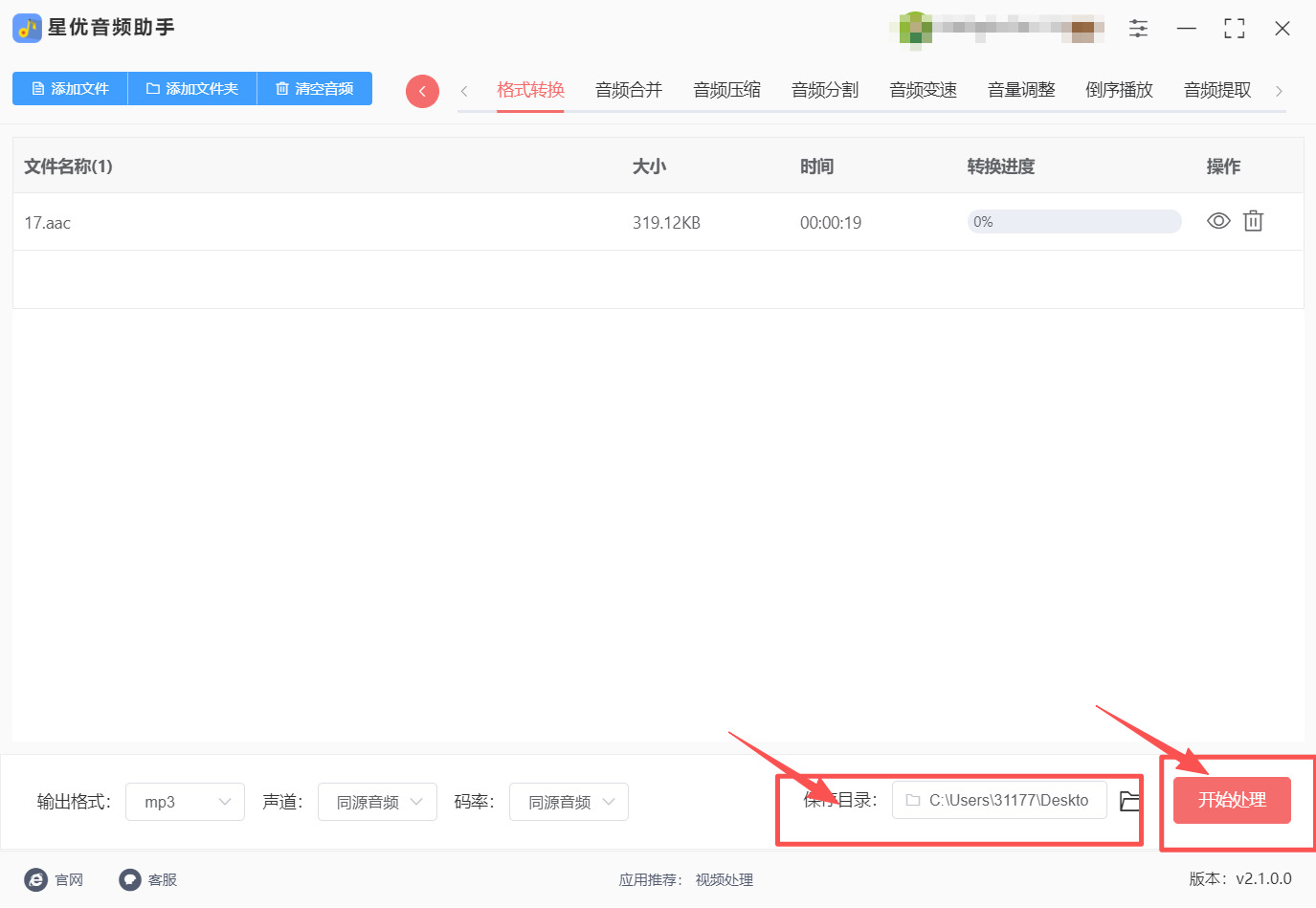The image size is (1316, 908).
Task: Select the 倒序播放 tab
Action: tap(1120, 90)
